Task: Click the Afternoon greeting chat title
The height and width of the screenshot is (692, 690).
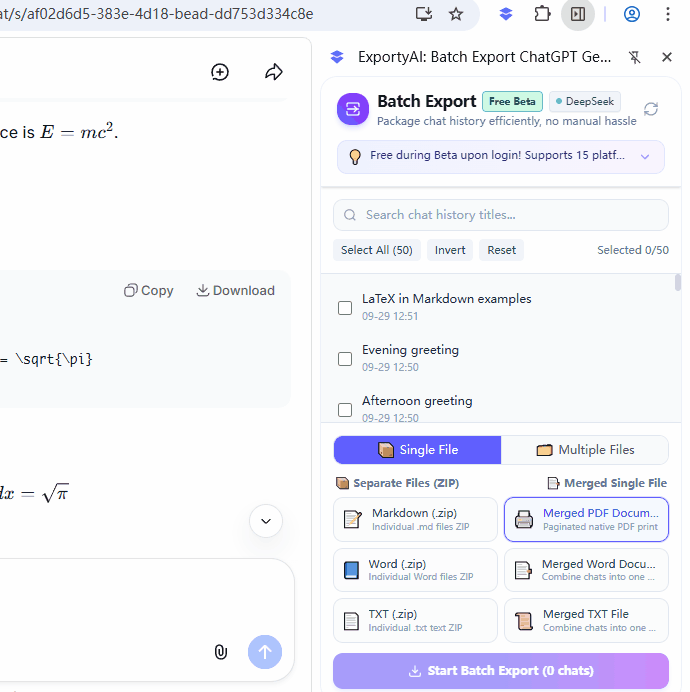Action: 417,401
